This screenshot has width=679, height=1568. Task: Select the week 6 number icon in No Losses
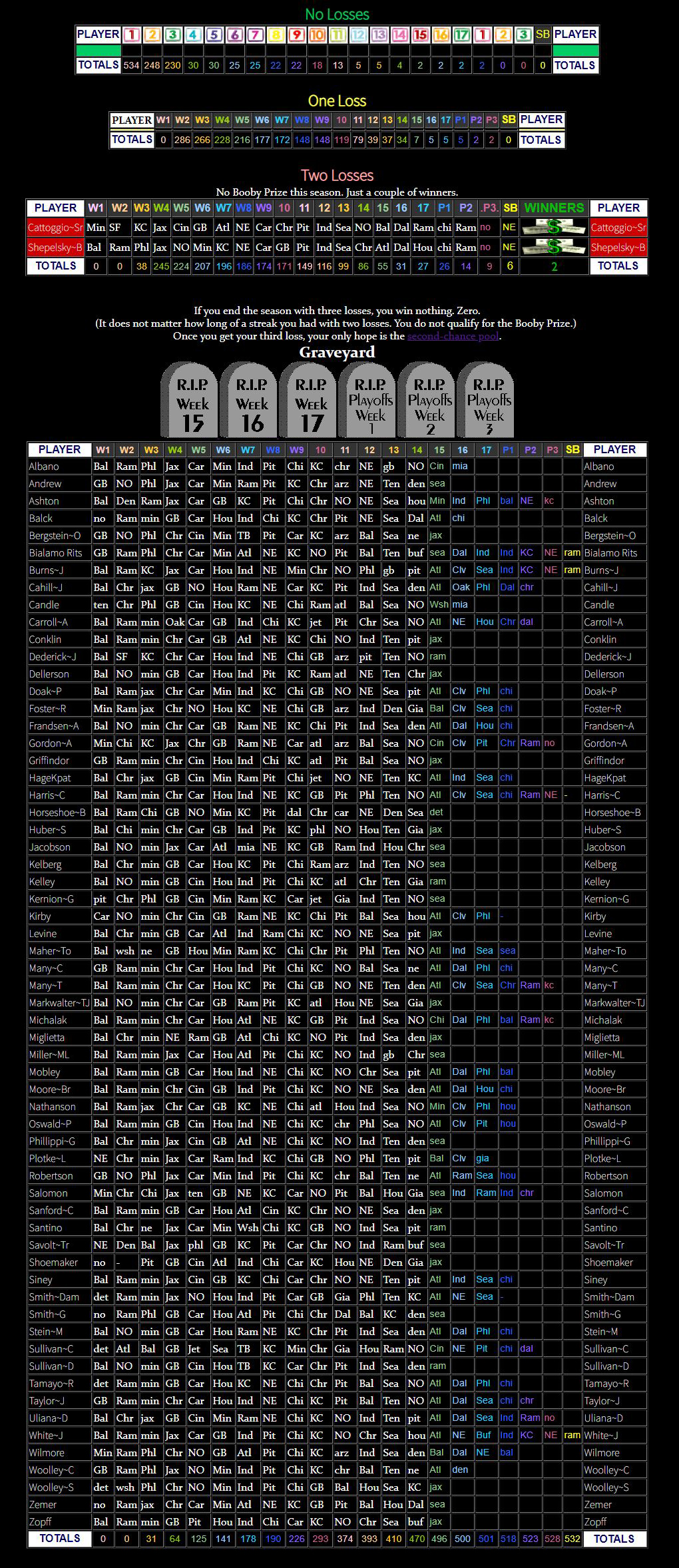(234, 35)
